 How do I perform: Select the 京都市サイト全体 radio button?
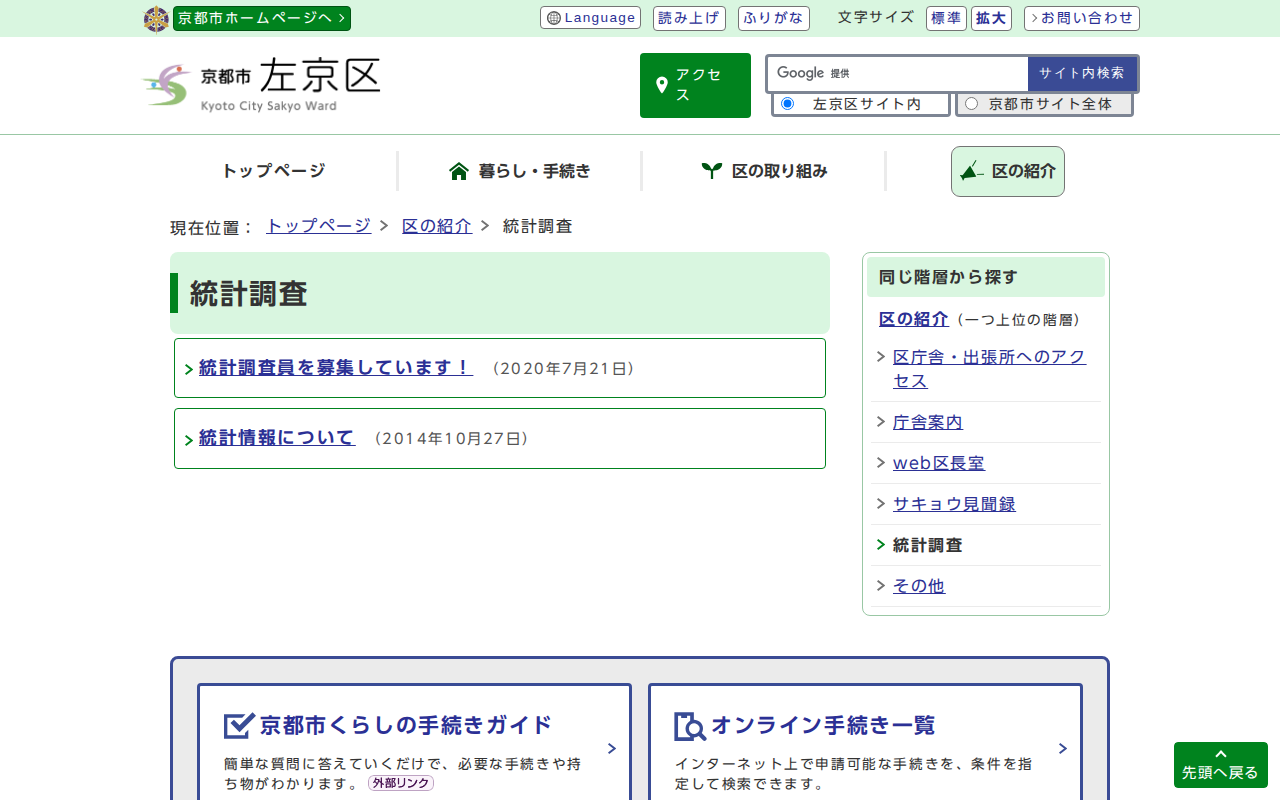pyautogui.click(x=971, y=104)
